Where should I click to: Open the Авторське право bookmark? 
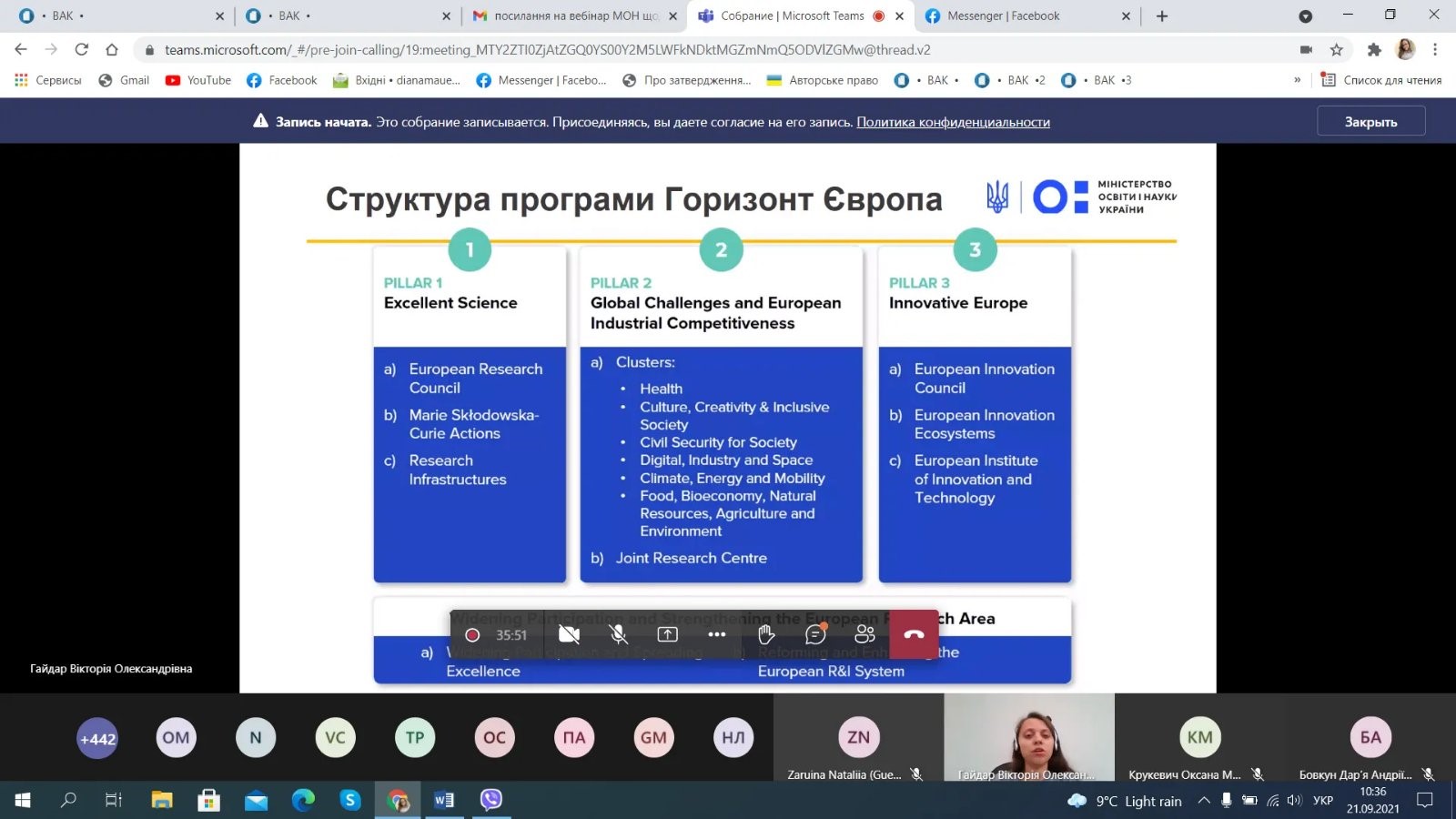(823, 80)
